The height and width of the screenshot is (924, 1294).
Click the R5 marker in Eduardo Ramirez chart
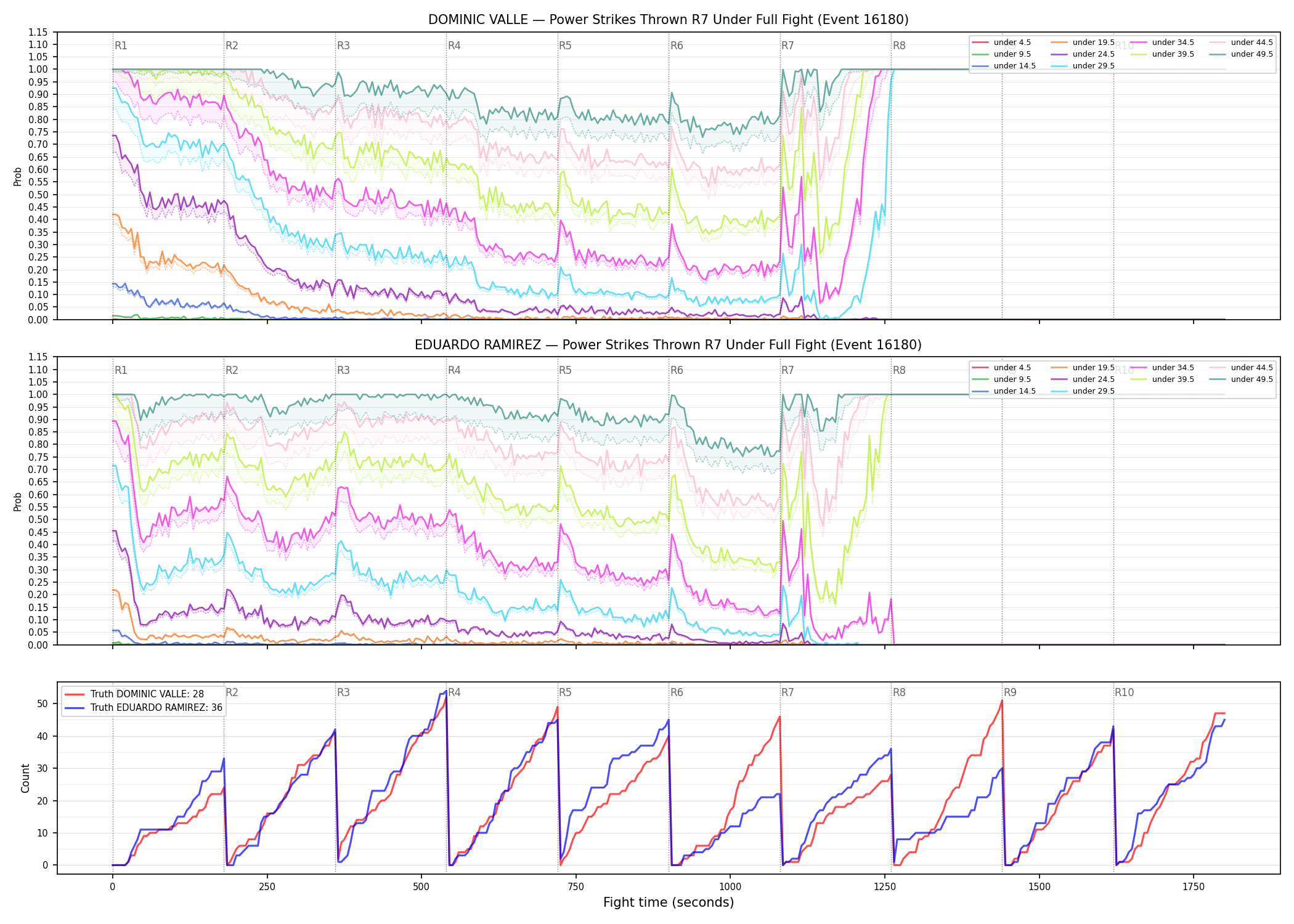[x=565, y=370]
